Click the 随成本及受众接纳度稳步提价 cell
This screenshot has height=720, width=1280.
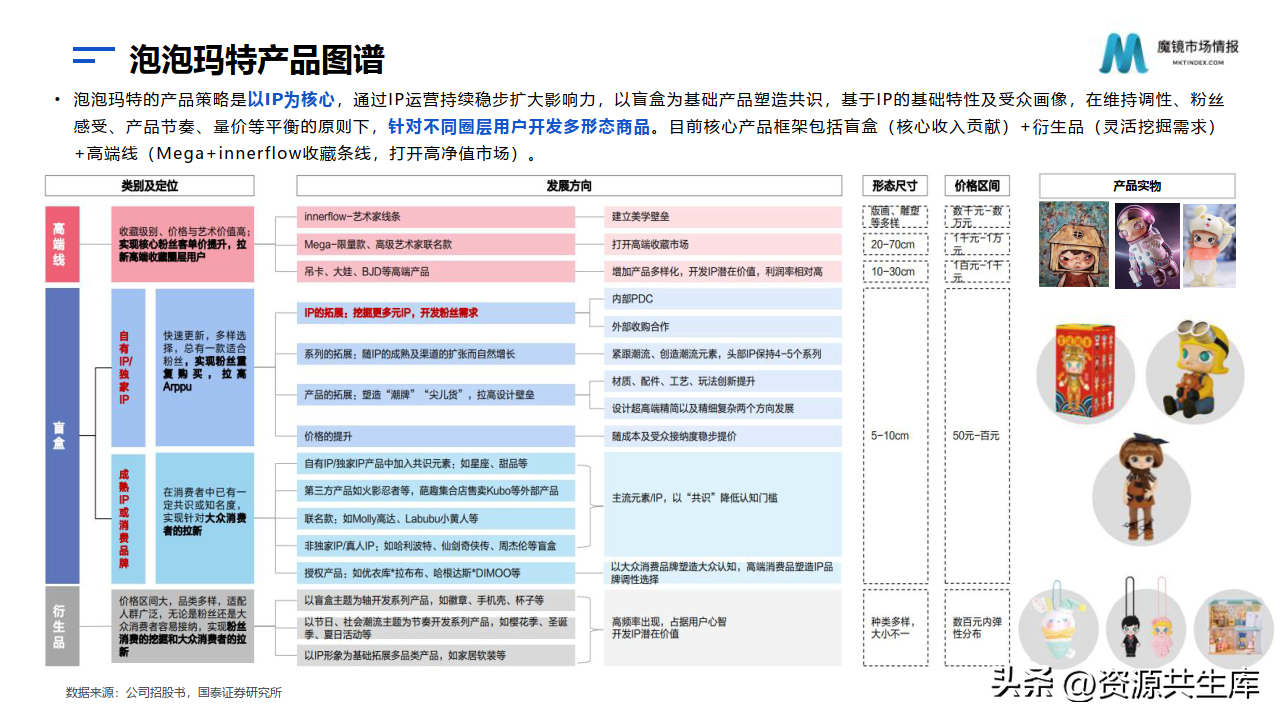pos(722,437)
